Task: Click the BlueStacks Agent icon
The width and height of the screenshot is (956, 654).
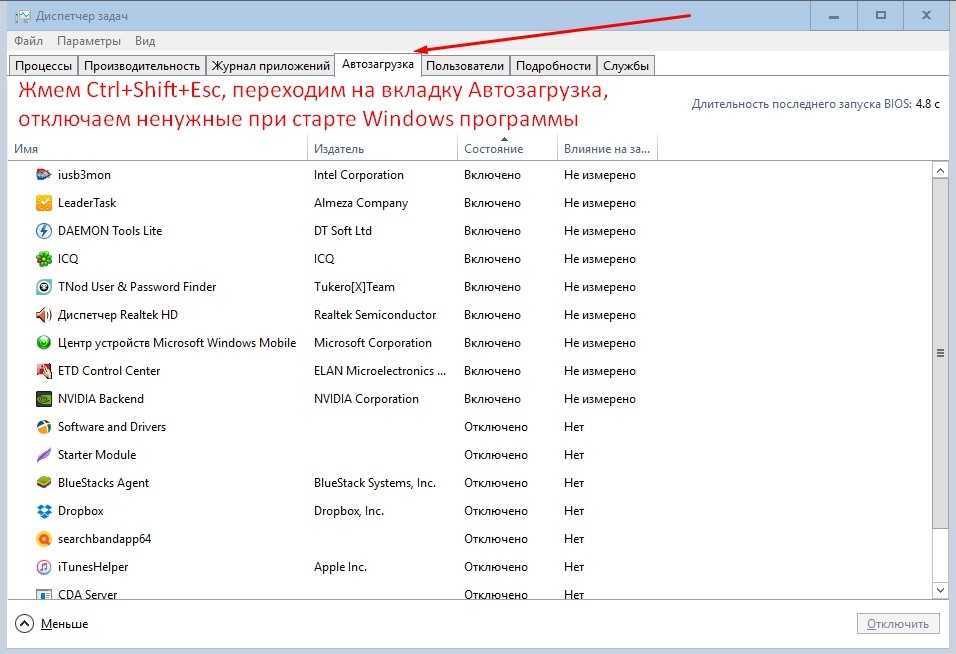Action: tap(43, 483)
